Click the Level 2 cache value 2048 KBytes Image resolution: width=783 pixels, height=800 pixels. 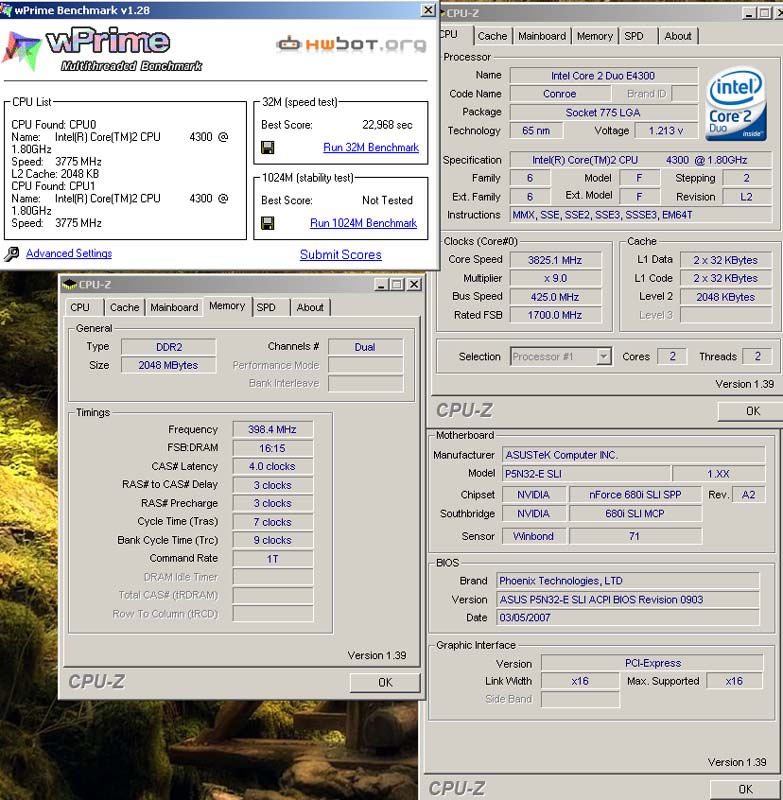click(725, 297)
